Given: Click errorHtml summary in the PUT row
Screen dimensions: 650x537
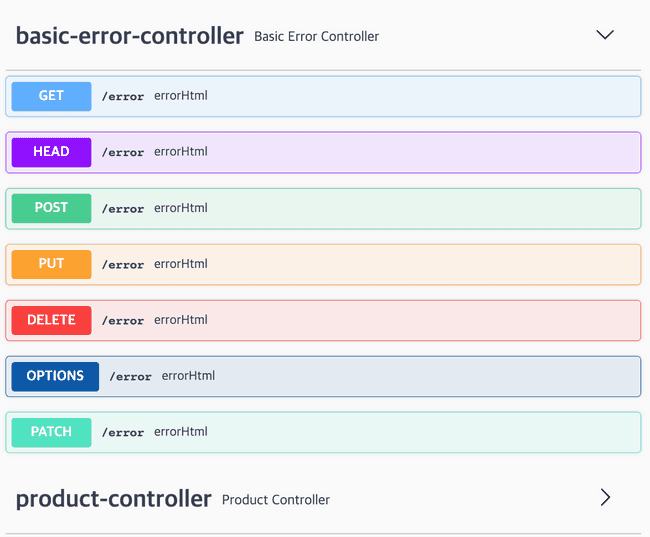Looking at the screenshot, I should click(x=181, y=264).
